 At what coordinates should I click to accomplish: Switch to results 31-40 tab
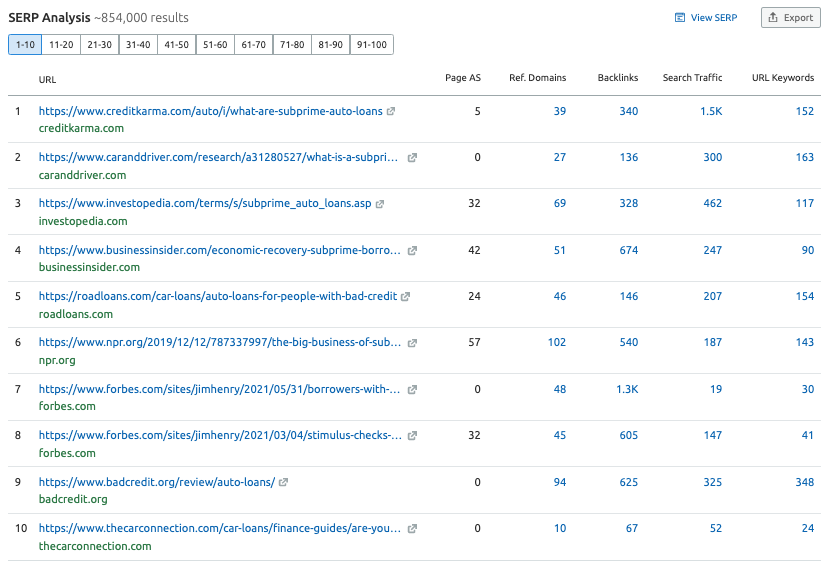[x=138, y=45]
